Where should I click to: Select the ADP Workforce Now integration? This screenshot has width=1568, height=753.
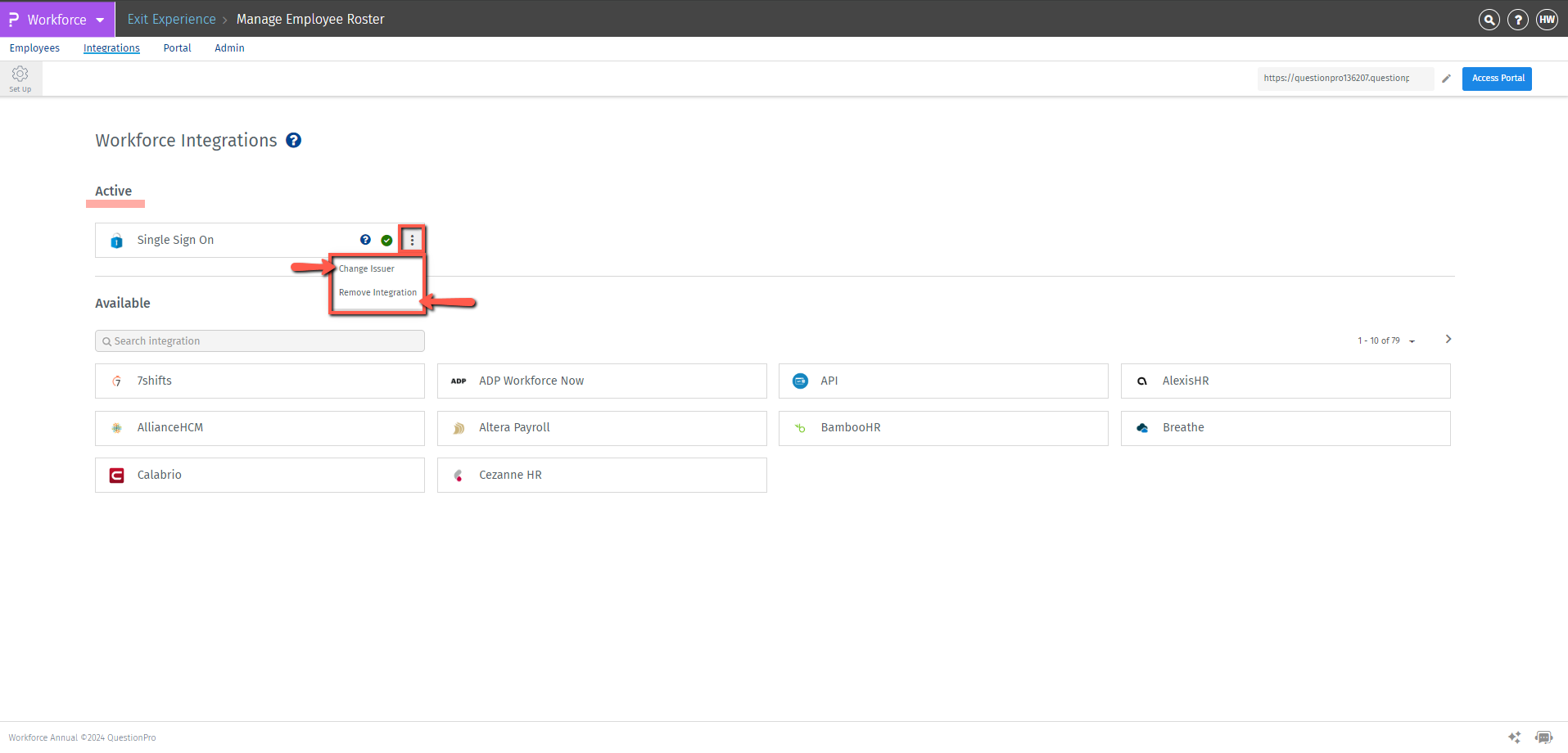click(x=602, y=381)
